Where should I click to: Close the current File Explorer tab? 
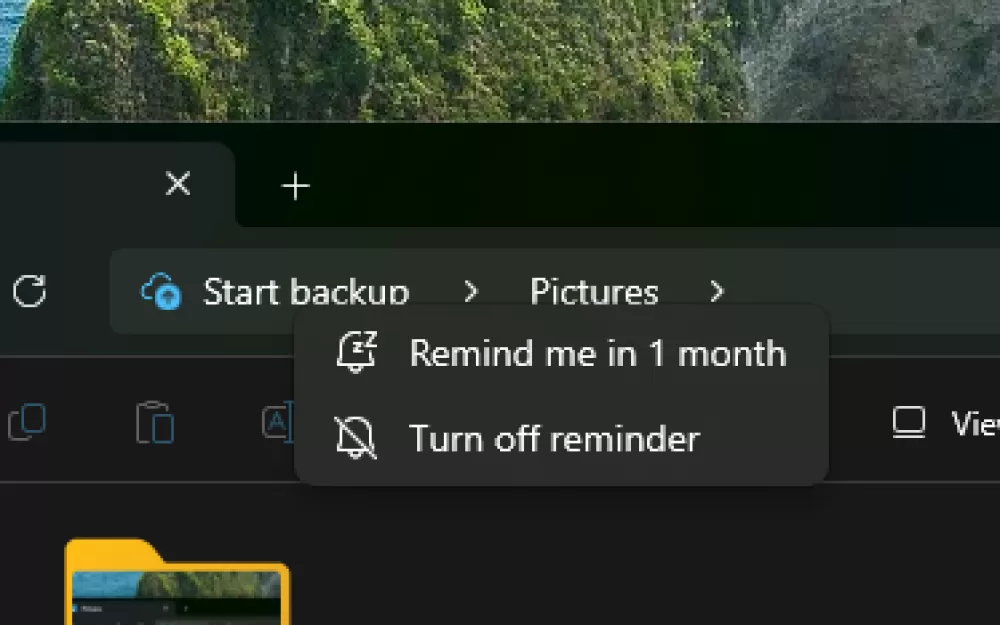tap(178, 184)
